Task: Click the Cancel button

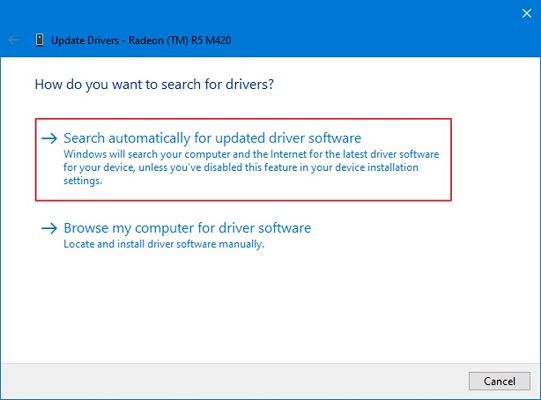Action: (x=499, y=381)
